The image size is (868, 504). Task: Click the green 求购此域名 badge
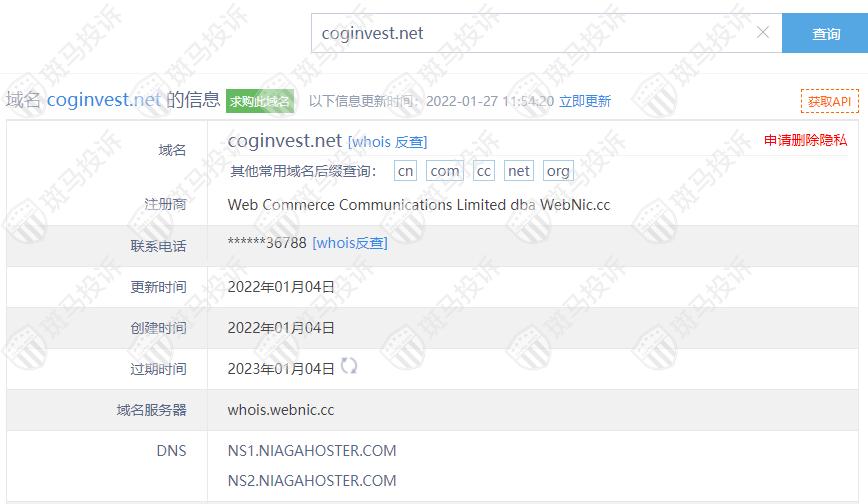(260, 101)
